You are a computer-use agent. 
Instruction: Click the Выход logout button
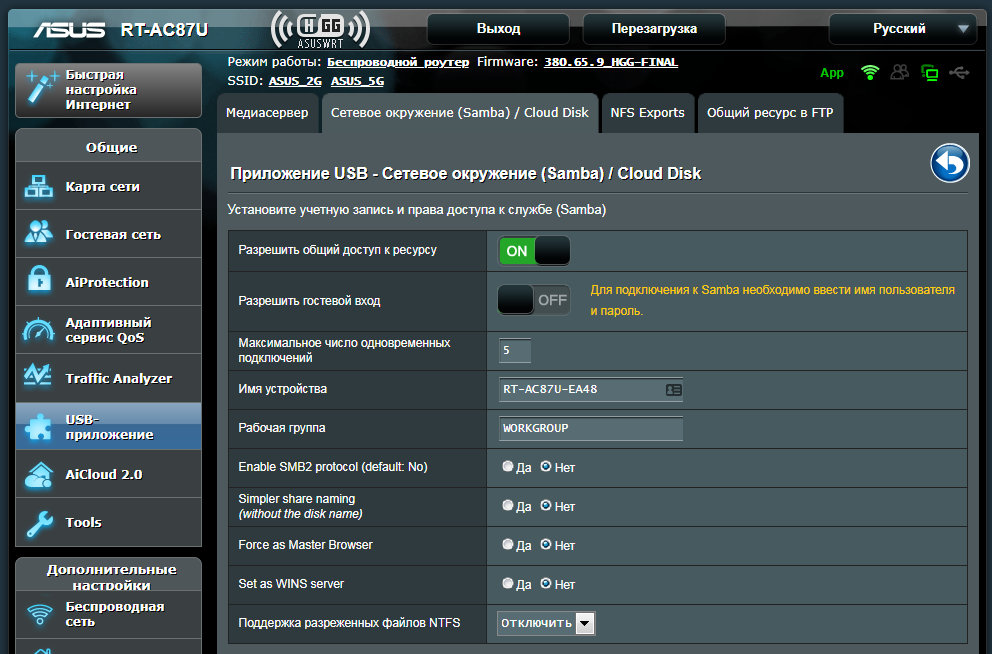498,29
